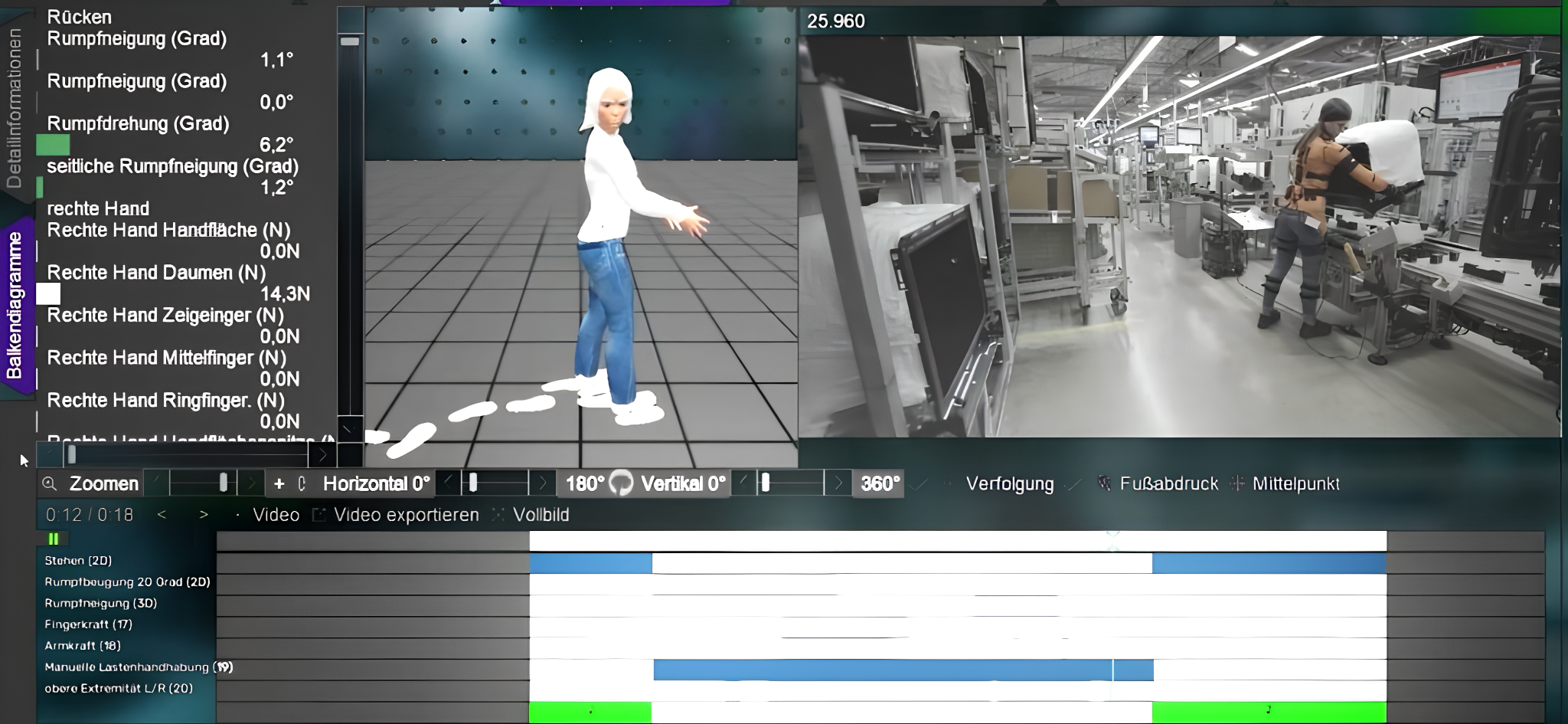This screenshot has height=724, width=1568.
Task: Switch to the Detailinformationen tab
Action: [15, 109]
